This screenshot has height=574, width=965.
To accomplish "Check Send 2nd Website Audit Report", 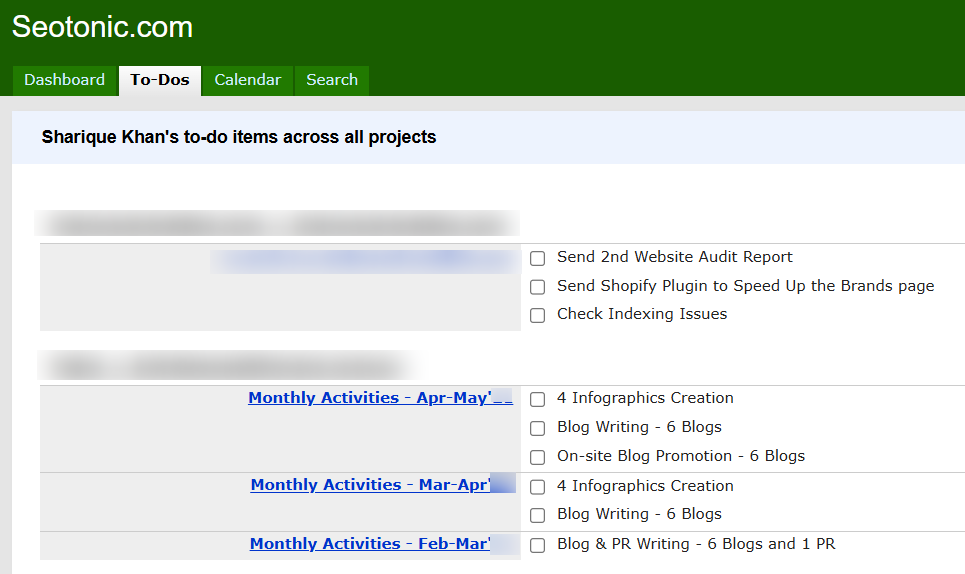I will coord(537,258).
